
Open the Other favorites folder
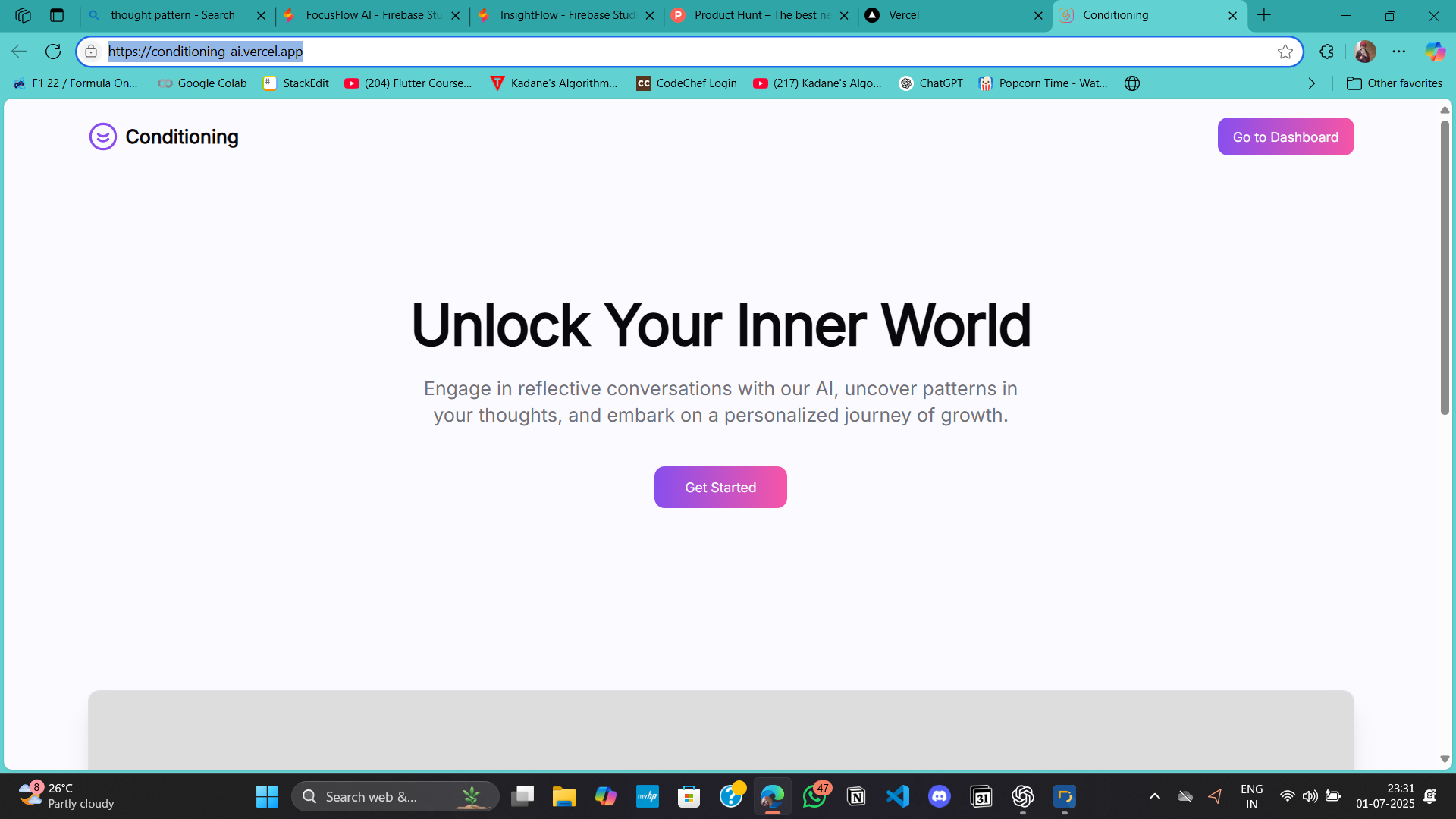tap(1394, 83)
